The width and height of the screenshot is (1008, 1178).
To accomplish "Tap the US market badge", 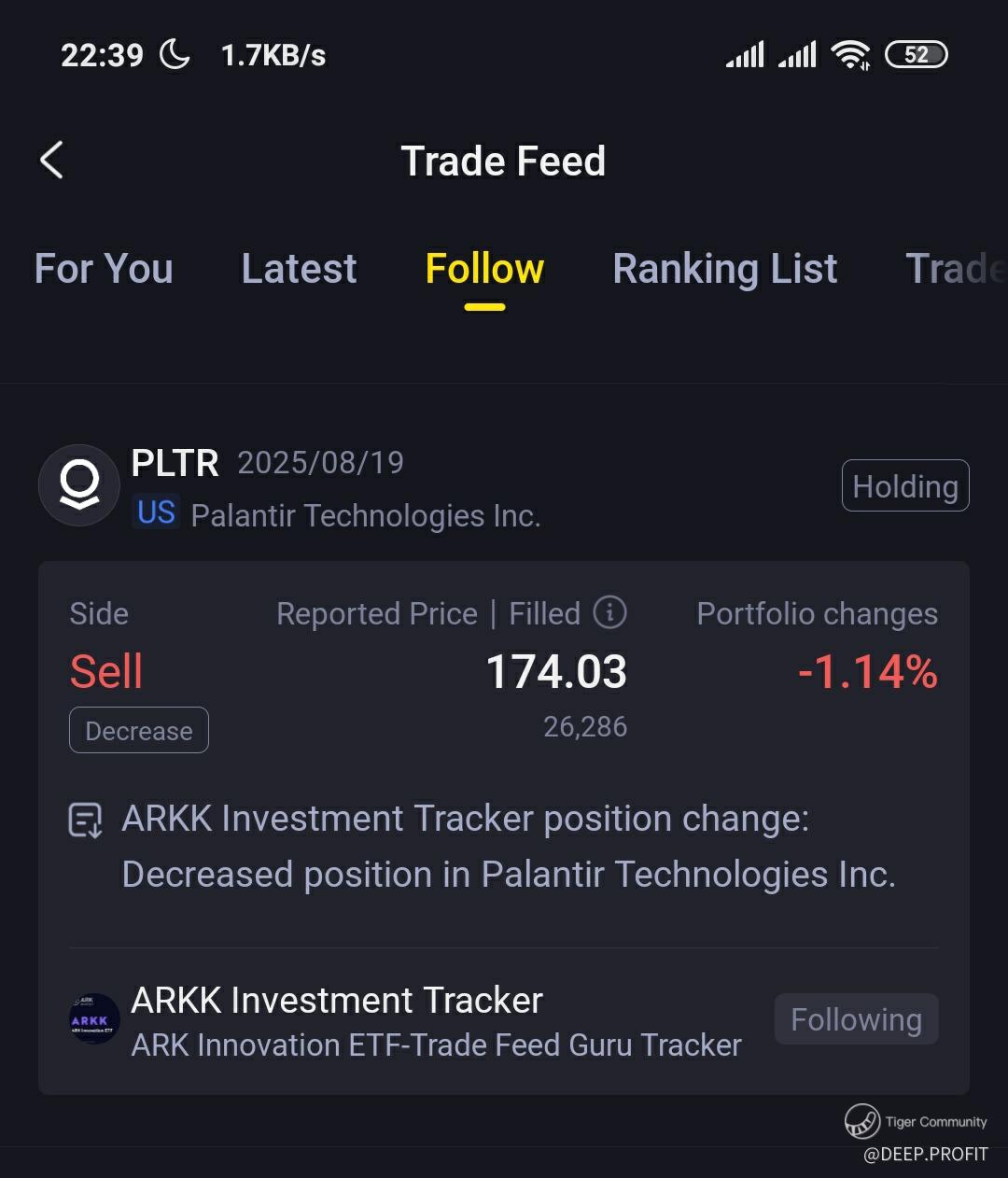I will coord(156,512).
